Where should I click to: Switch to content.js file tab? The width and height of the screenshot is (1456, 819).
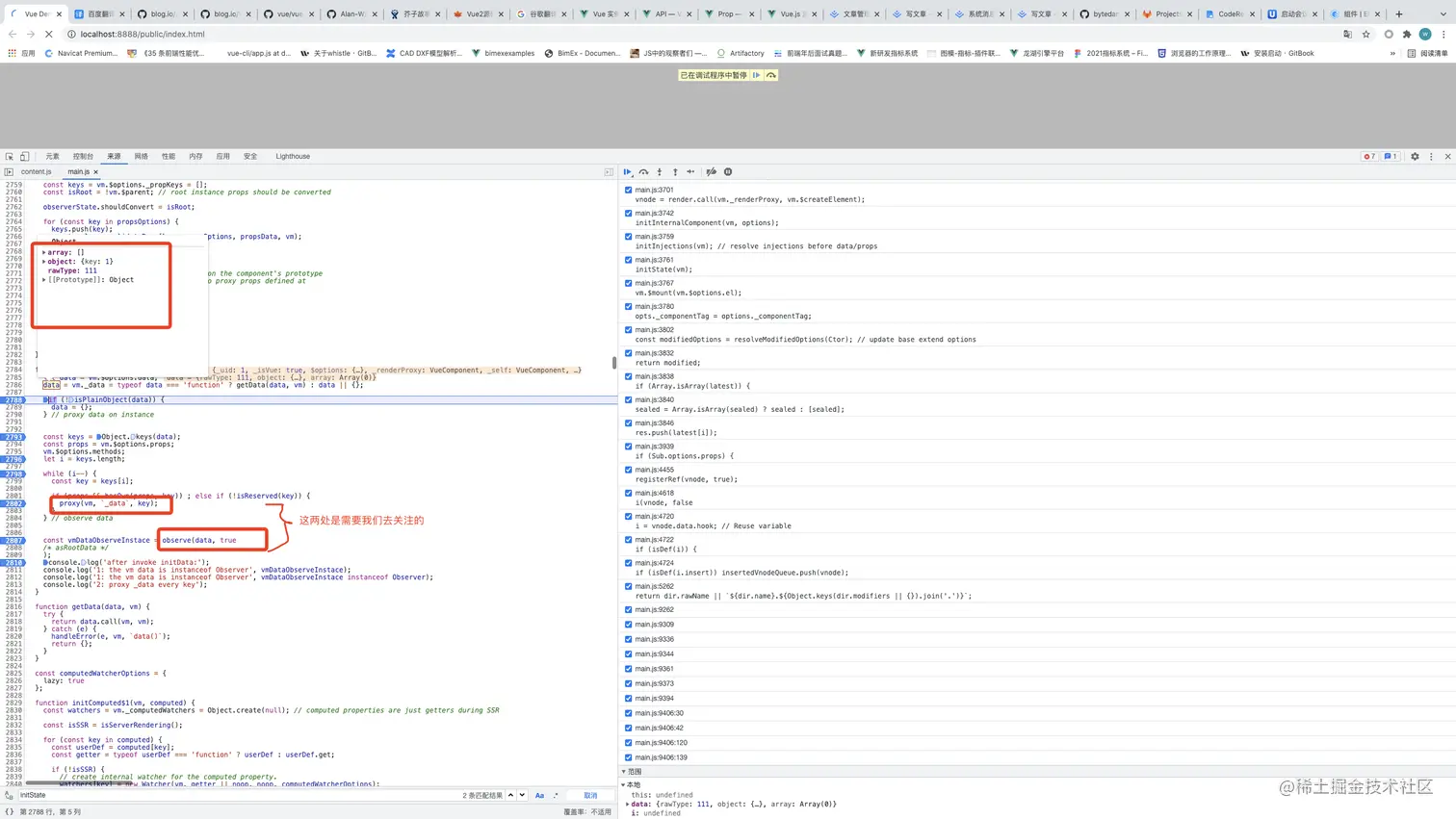(37, 172)
